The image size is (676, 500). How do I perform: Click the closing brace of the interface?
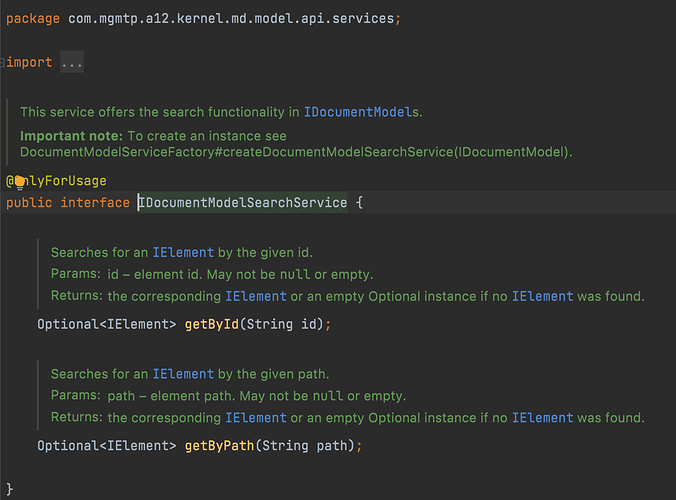tap(9, 489)
